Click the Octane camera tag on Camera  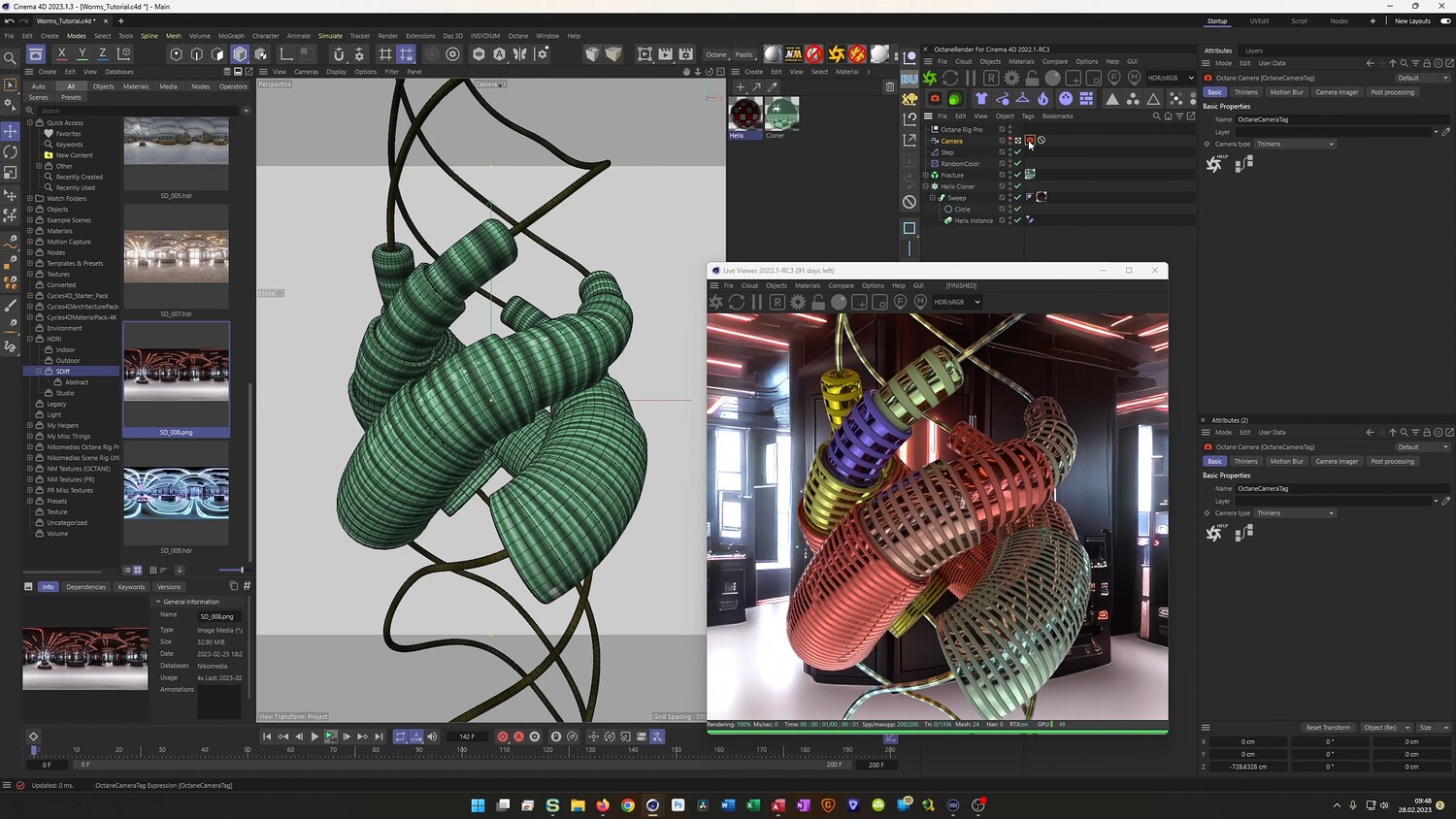pos(1030,141)
